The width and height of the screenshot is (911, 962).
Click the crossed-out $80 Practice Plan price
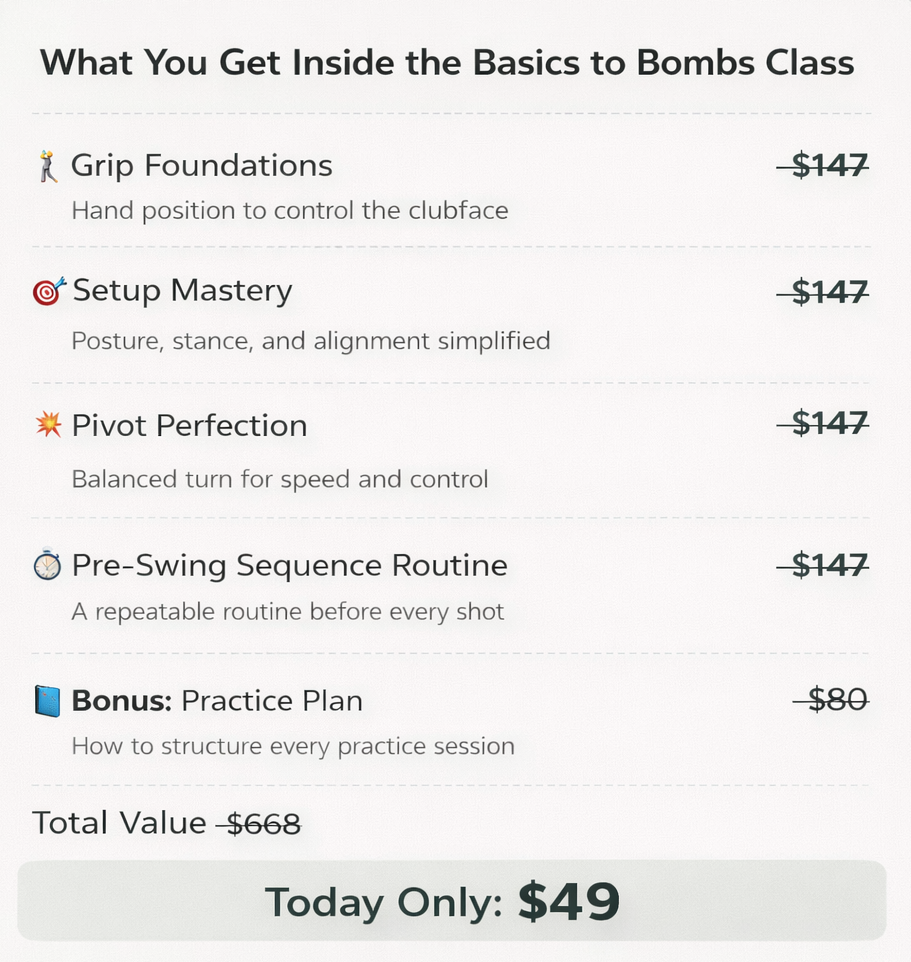[x=831, y=699]
